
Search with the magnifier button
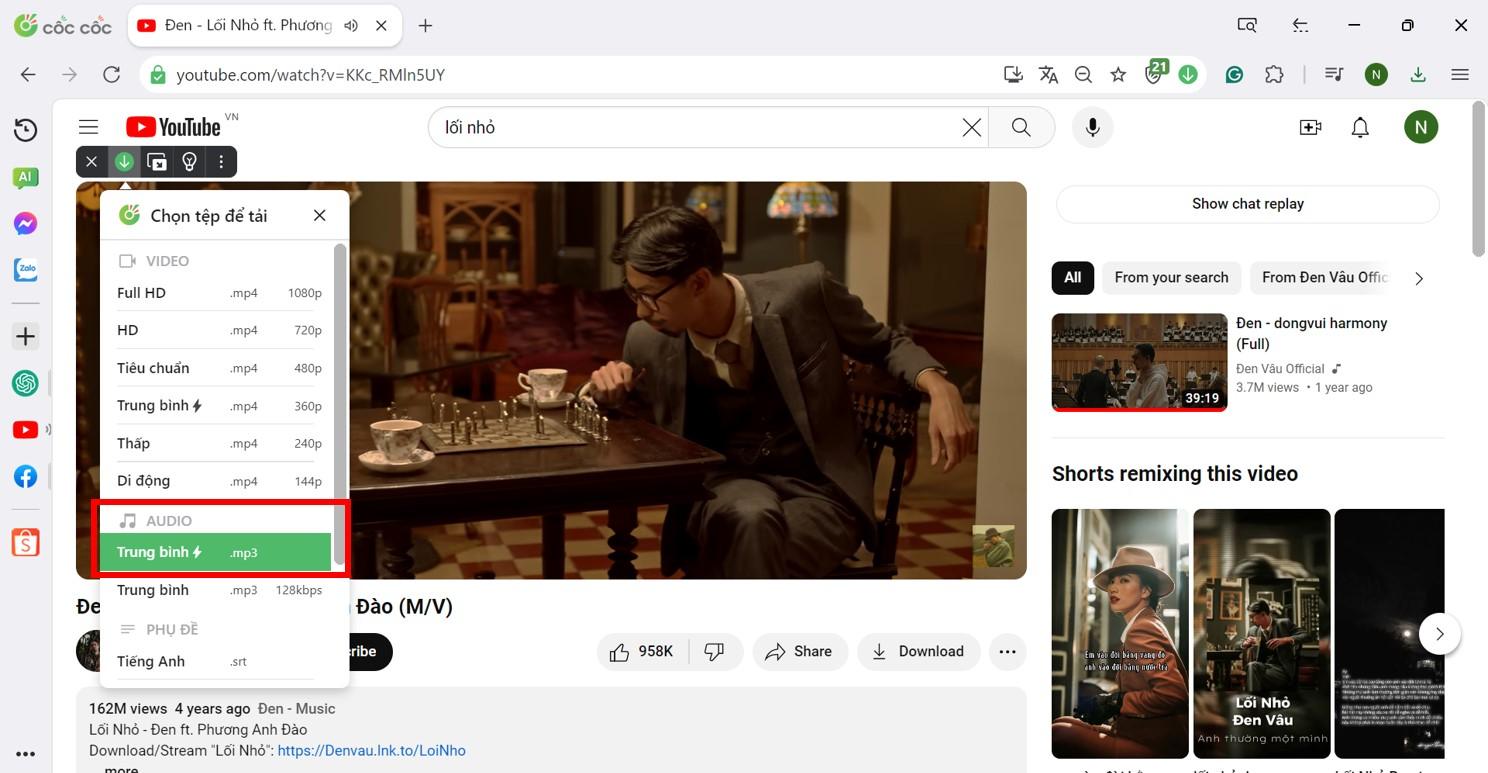click(1021, 127)
